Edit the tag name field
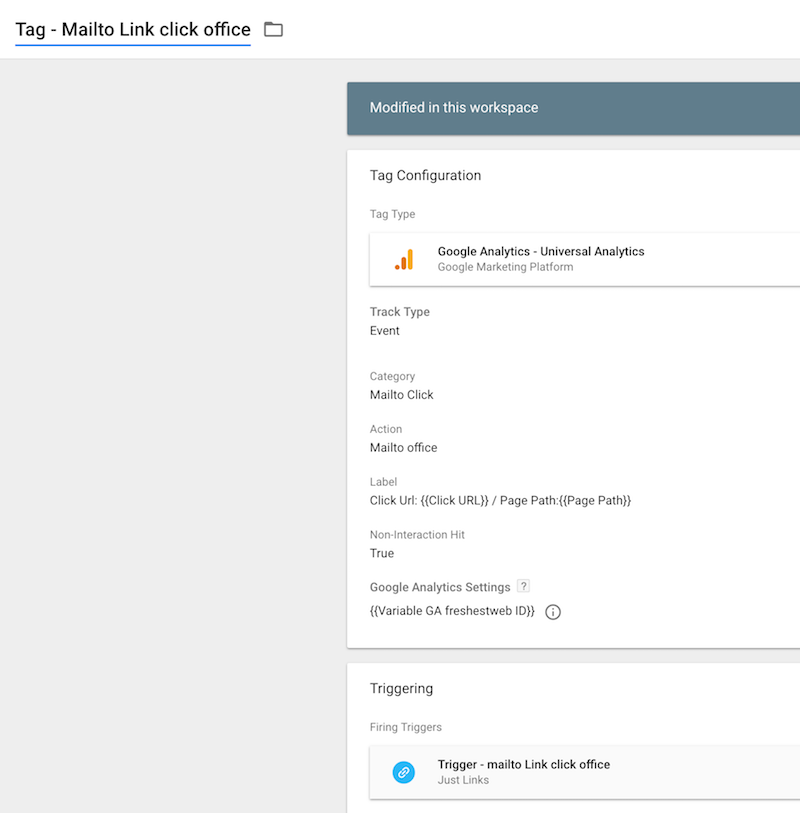 click(132, 30)
